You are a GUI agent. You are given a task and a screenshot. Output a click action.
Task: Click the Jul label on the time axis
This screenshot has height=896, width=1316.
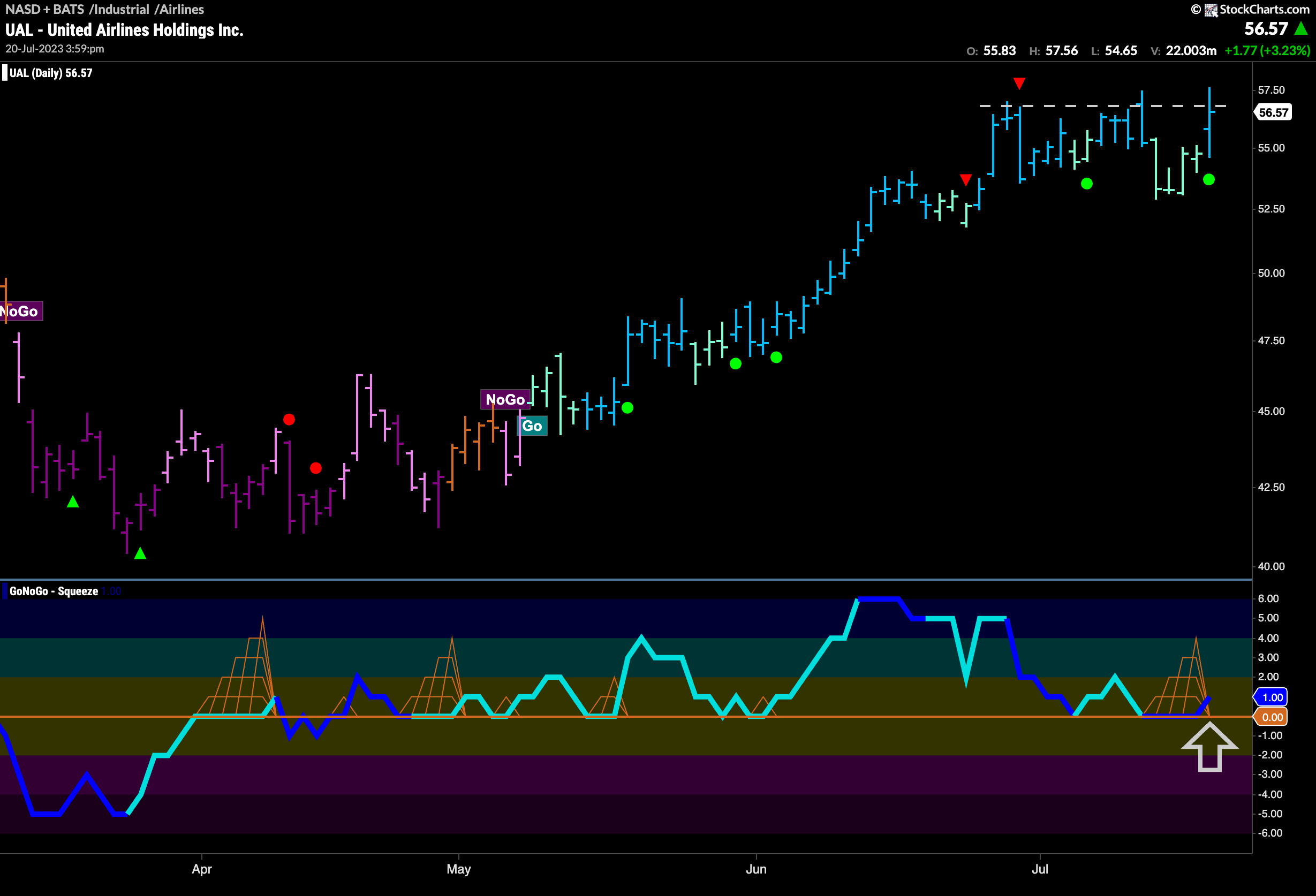tap(1040, 869)
